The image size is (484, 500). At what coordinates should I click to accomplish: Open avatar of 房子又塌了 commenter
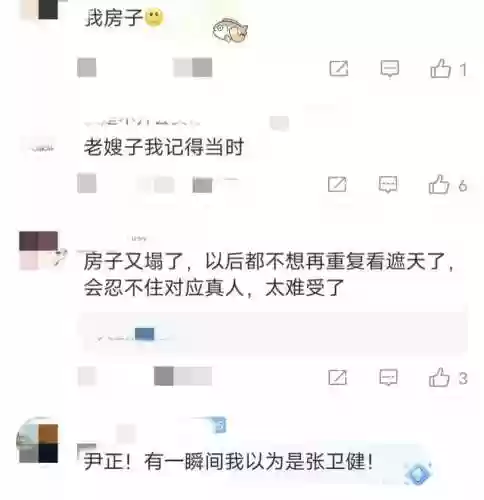coord(39,250)
